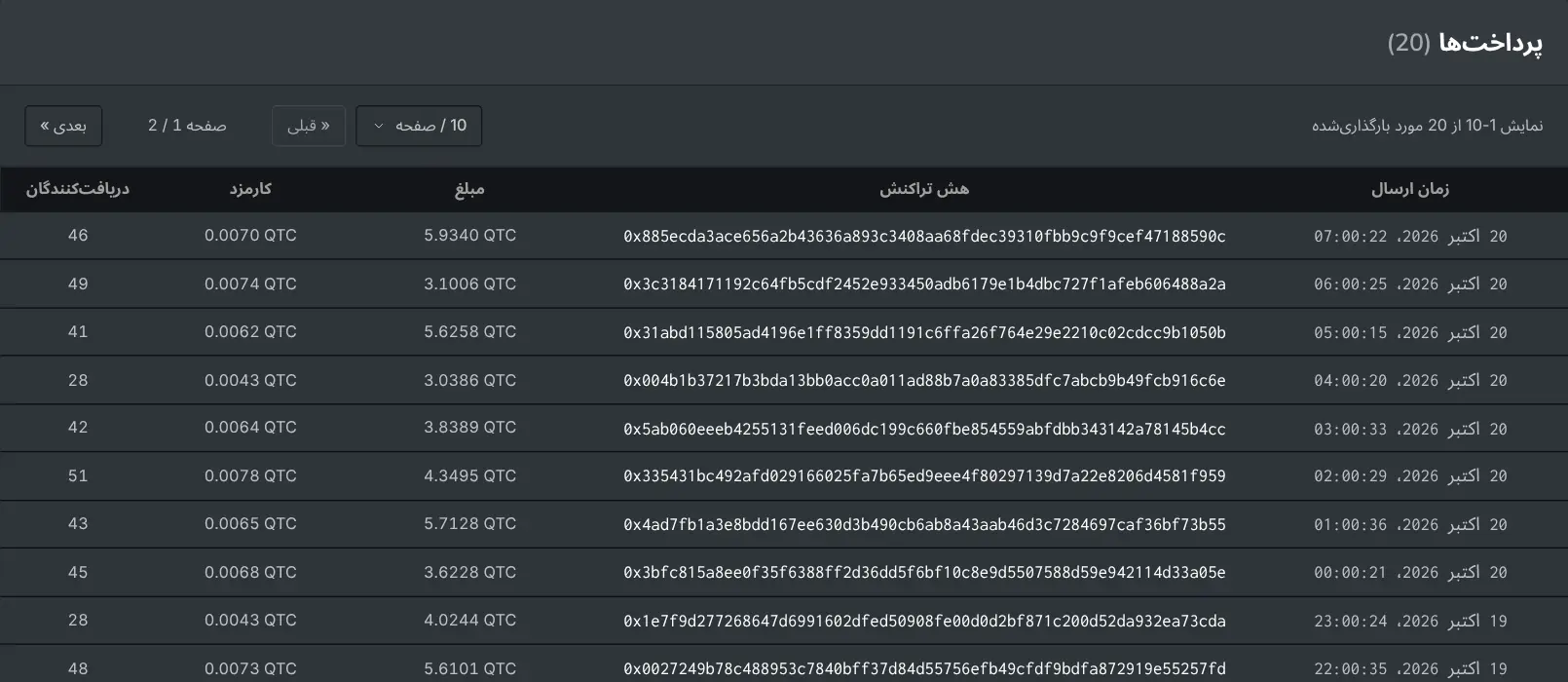The width and height of the screenshot is (1568, 682).
Task: Click recipients count 51
Action: (x=78, y=476)
